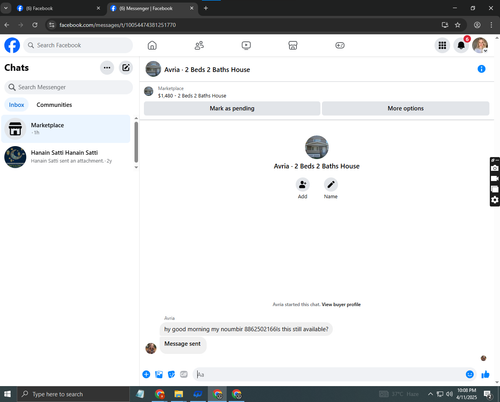This screenshot has width=500, height=402.
Task: Open the browser three-dots menu
Action: click(491, 25)
